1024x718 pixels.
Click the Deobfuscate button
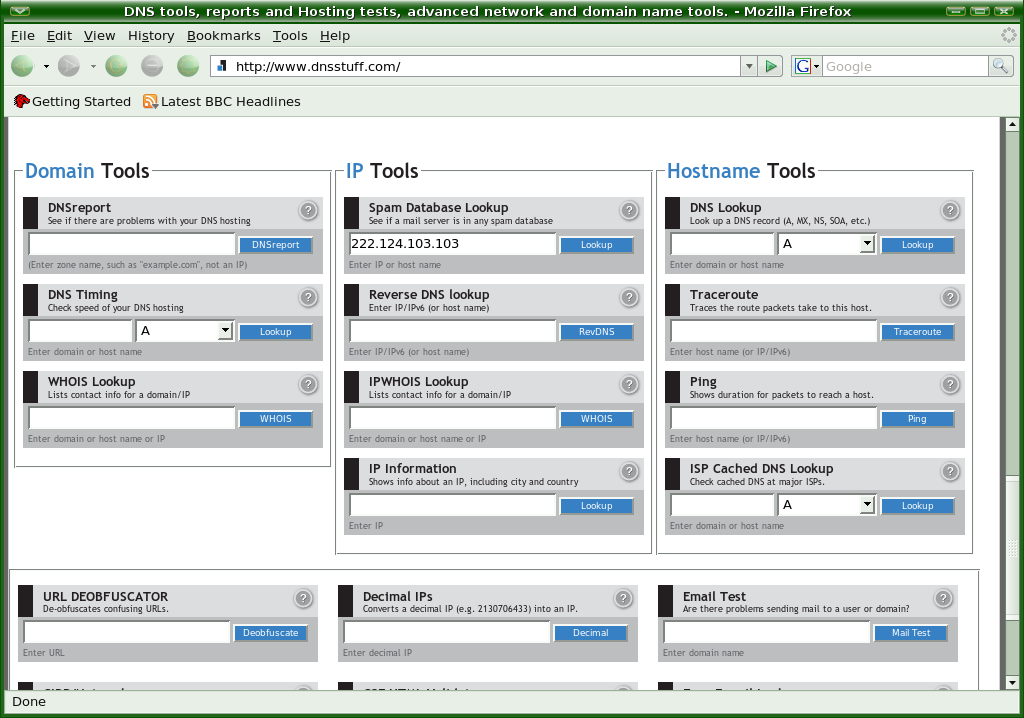pyautogui.click(x=270, y=632)
